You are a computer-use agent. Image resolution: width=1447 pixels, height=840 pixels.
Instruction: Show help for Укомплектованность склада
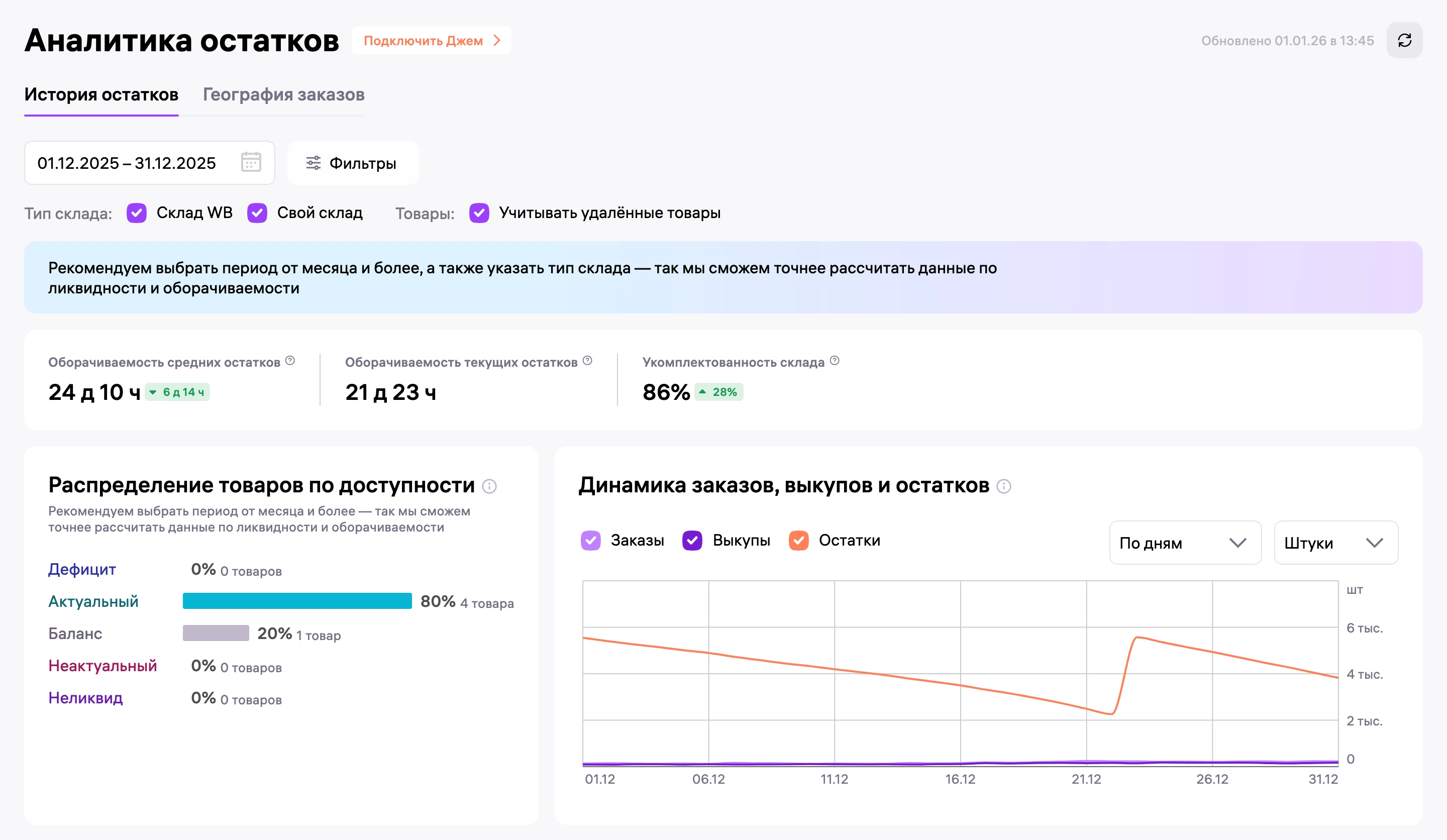[835, 361]
